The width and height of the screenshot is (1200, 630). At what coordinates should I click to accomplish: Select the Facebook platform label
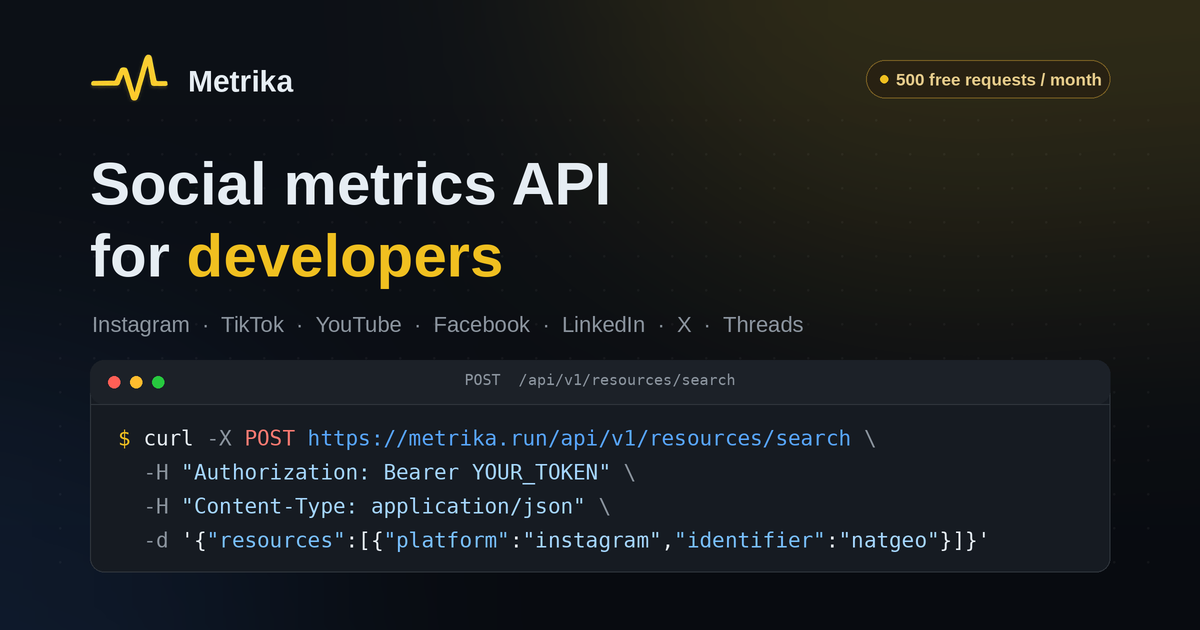click(x=481, y=325)
